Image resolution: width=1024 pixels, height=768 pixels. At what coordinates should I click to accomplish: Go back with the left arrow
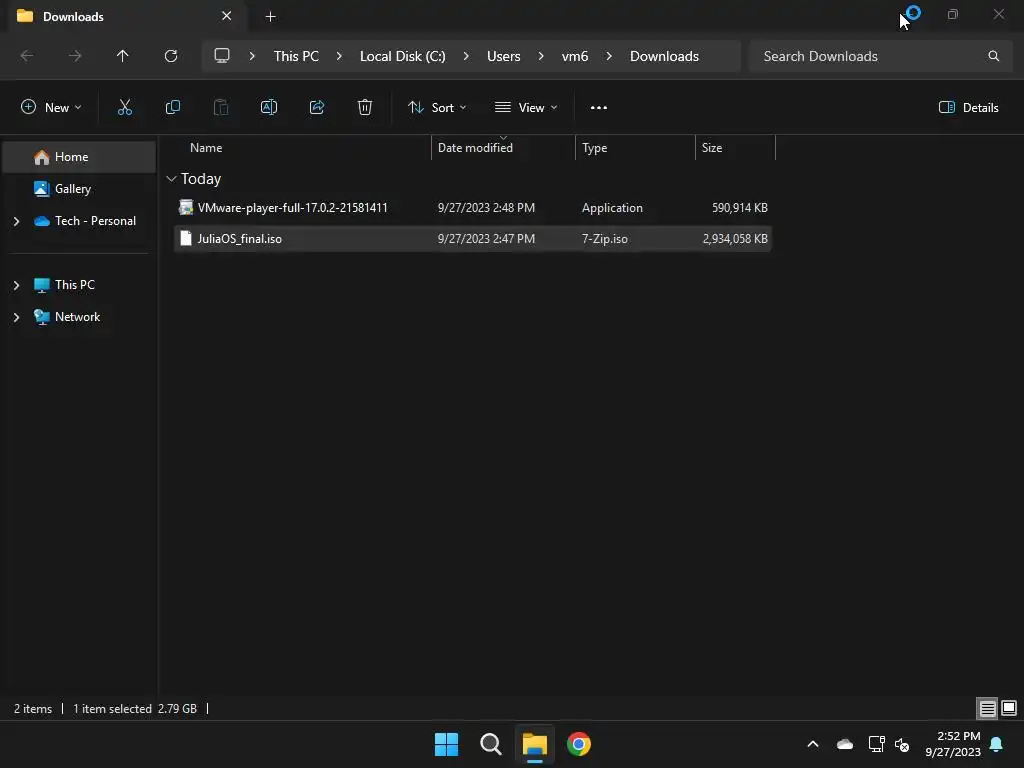tap(27, 56)
